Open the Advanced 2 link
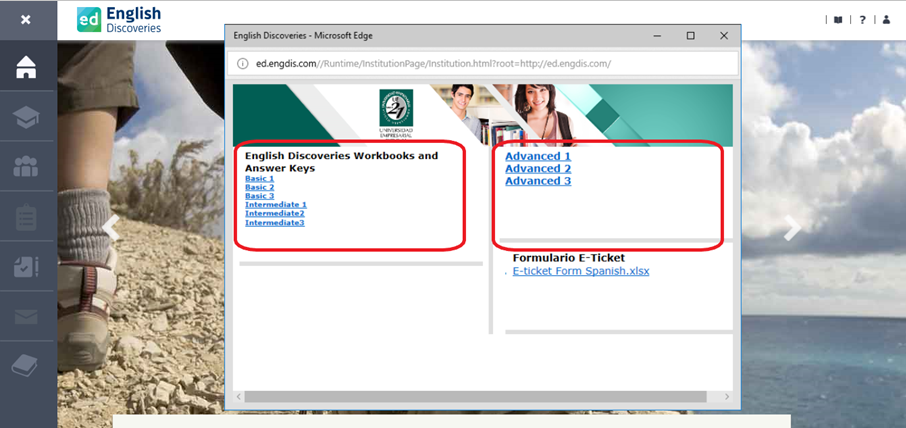Viewport: 906px width, 428px height. pyautogui.click(x=538, y=169)
